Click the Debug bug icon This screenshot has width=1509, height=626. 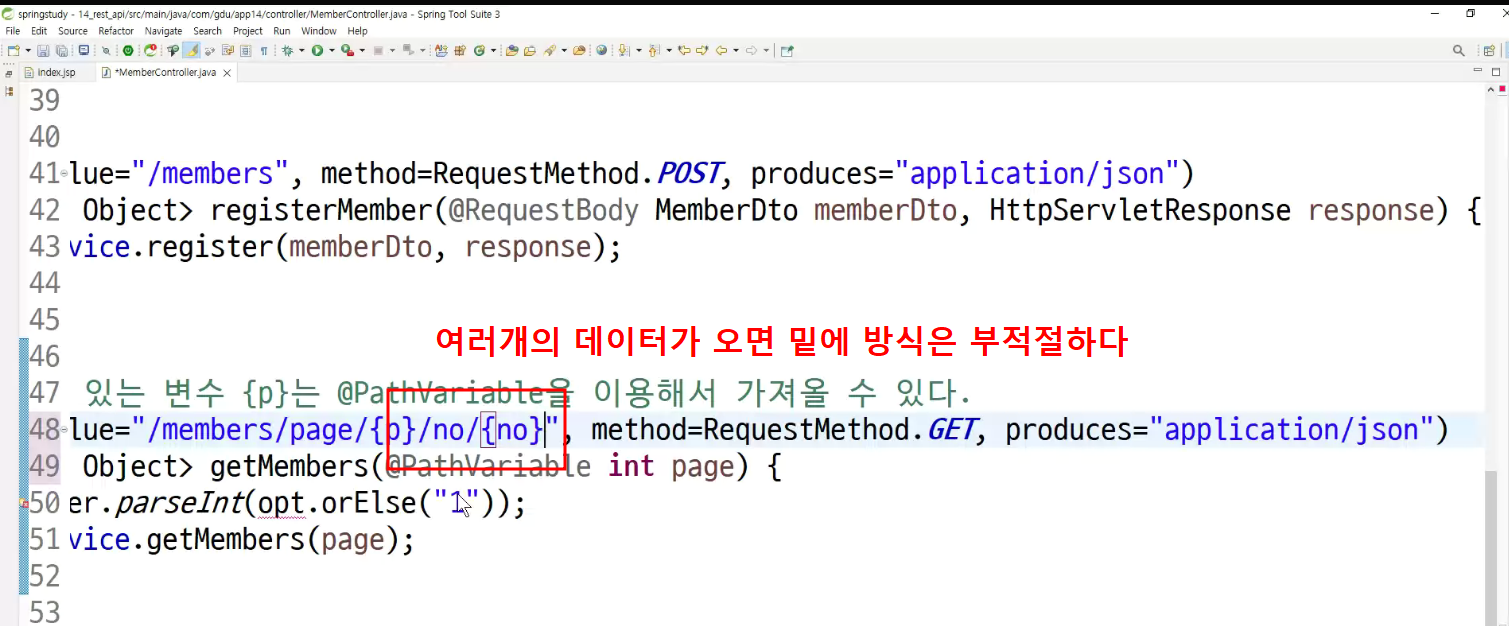click(x=287, y=50)
